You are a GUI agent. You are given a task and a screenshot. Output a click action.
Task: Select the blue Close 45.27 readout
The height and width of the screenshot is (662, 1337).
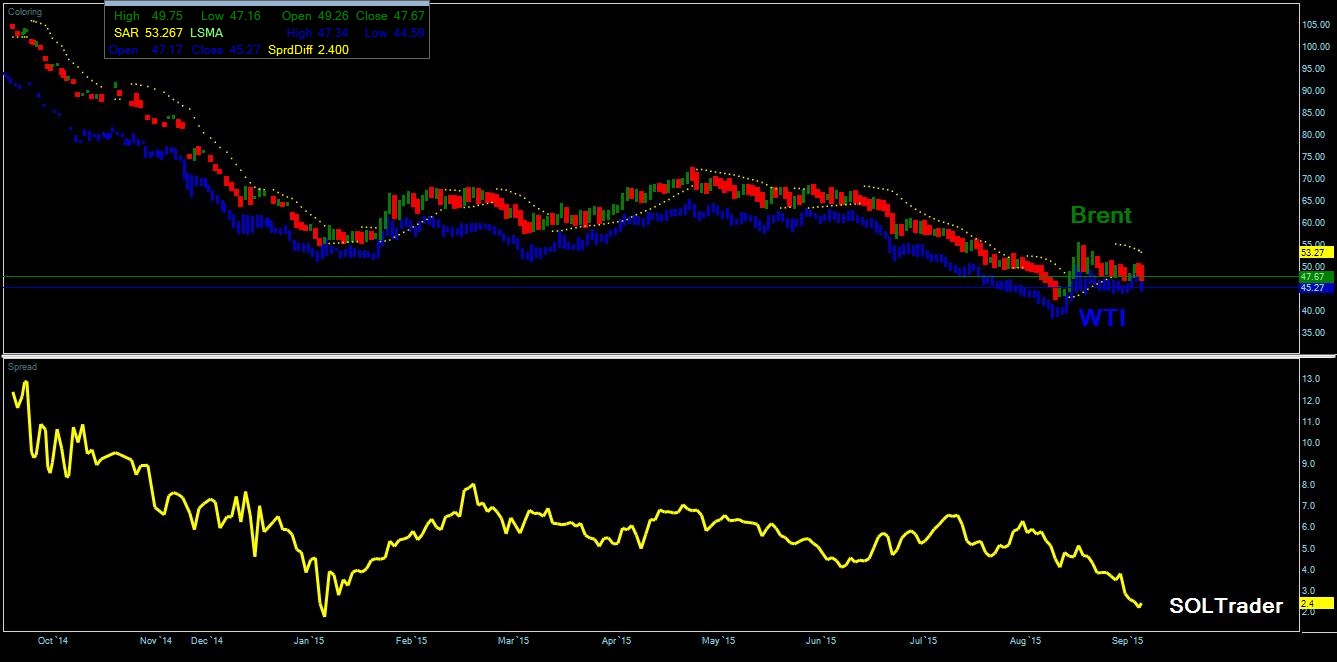coord(226,50)
